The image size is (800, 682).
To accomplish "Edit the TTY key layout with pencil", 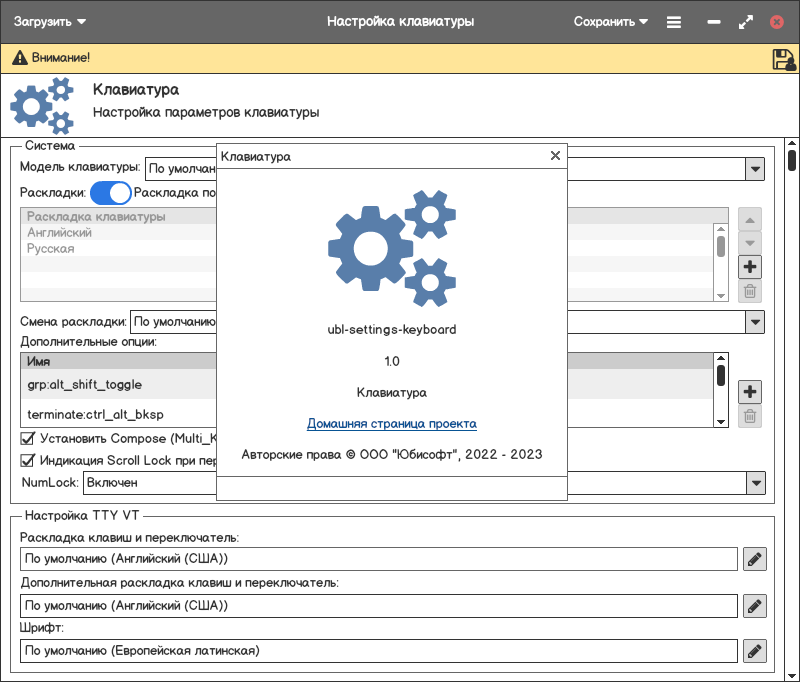I will [x=755, y=558].
